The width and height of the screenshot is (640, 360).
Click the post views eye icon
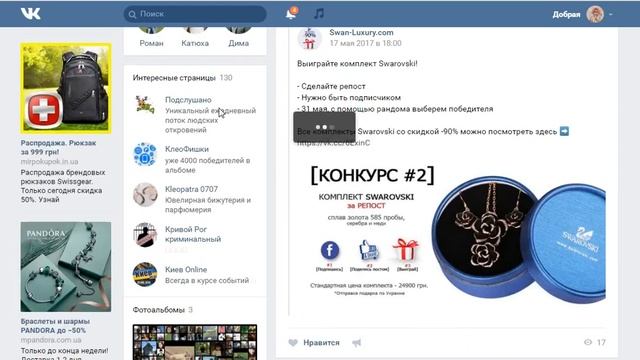pyautogui.click(x=588, y=342)
